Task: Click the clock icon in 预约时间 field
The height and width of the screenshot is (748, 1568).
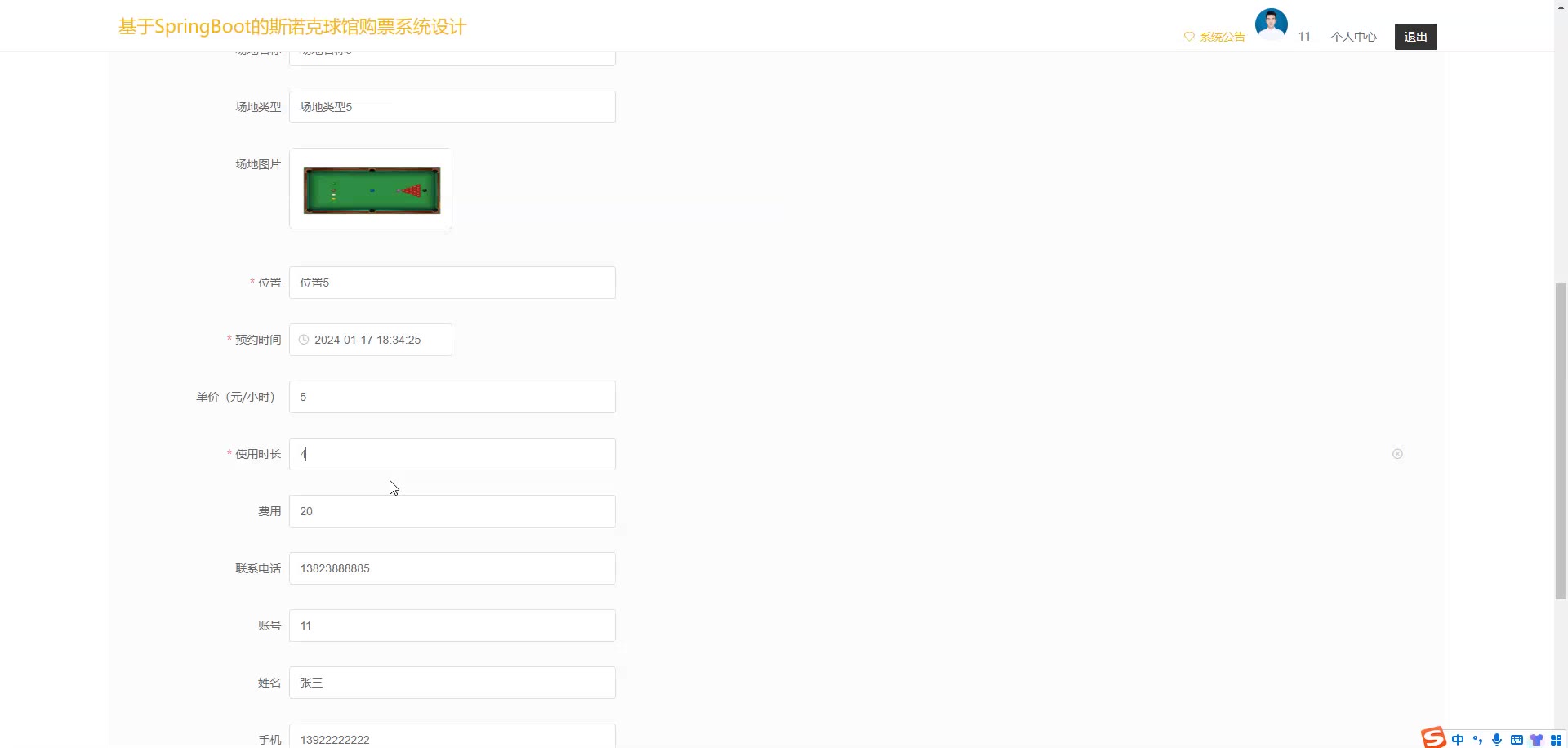Action: click(x=304, y=340)
